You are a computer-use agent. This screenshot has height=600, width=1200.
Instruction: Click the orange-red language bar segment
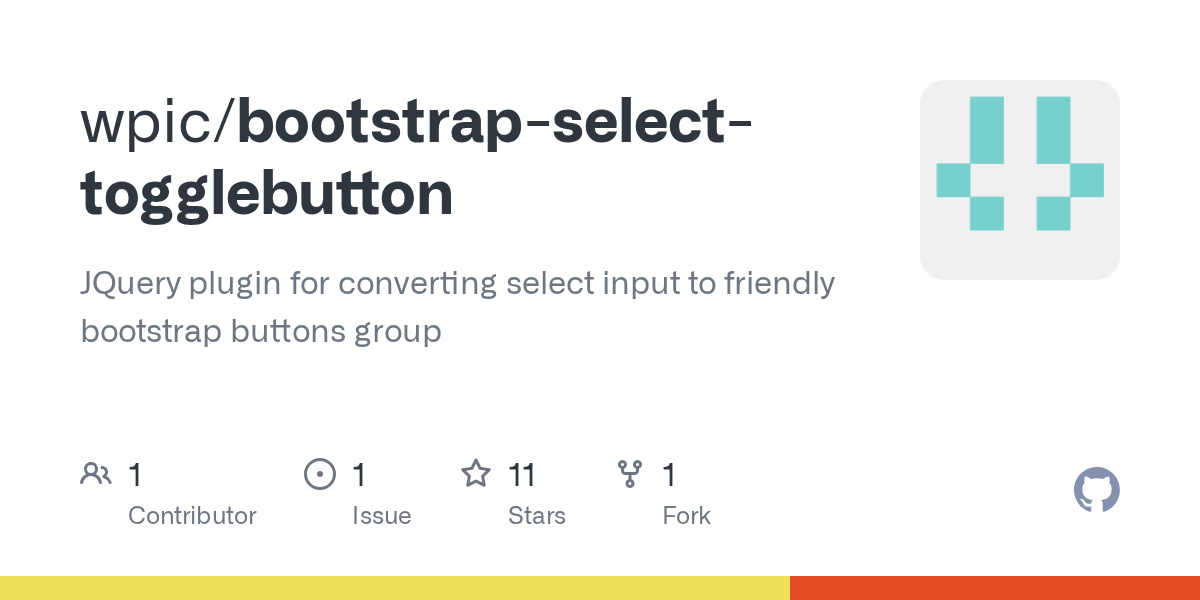tap(995, 588)
